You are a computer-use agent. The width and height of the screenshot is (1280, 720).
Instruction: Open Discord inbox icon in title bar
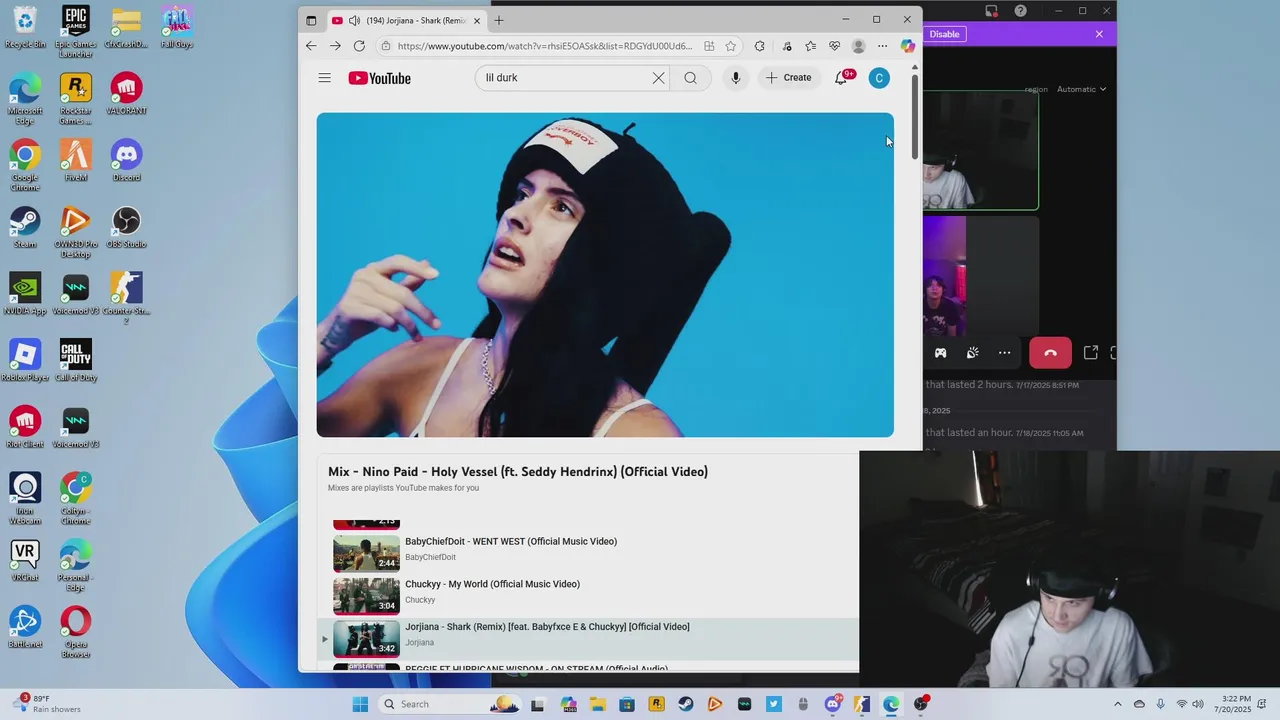(991, 11)
